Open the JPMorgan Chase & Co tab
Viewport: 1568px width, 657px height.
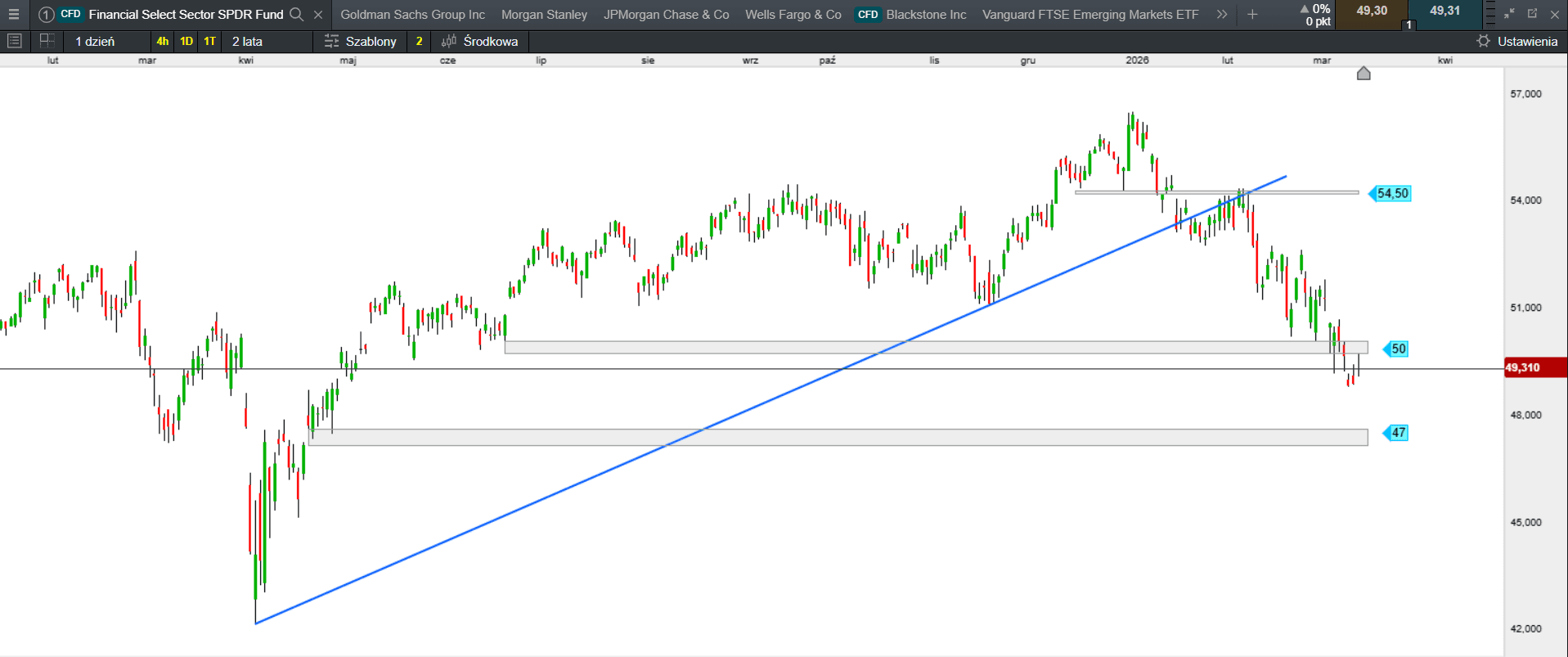point(666,15)
